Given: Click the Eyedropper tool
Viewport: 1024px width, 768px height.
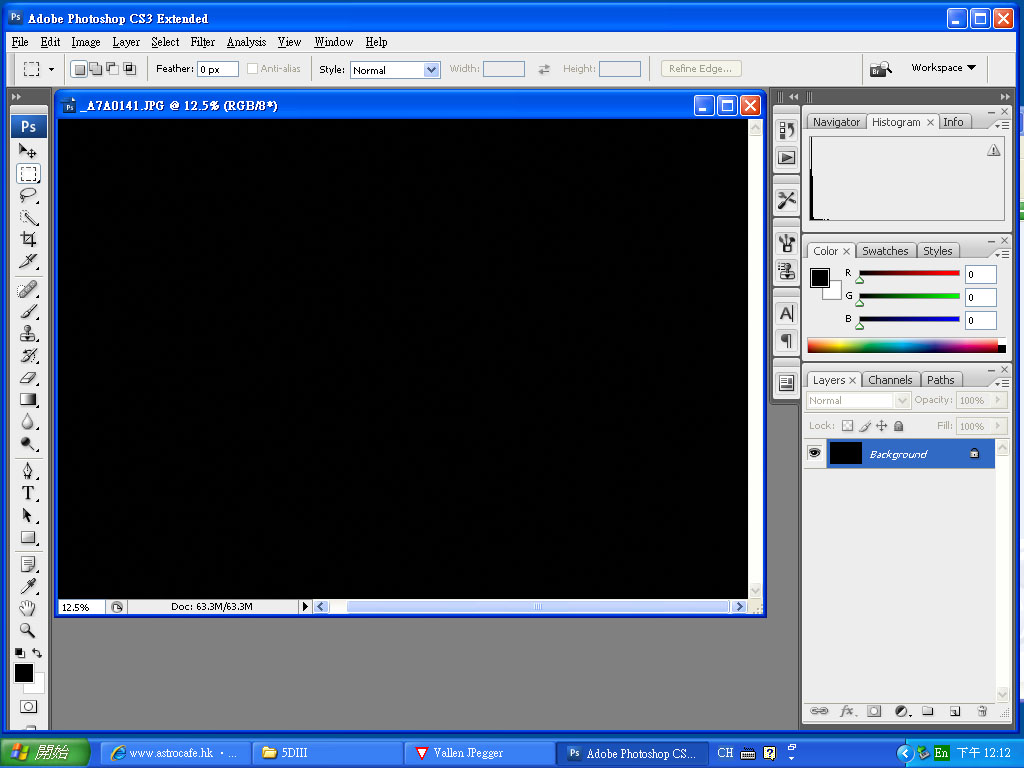Looking at the screenshot, I should coord(28,586).
